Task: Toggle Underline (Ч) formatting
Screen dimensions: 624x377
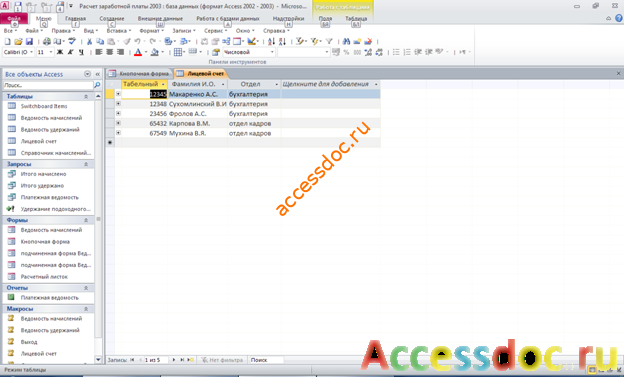Action: (x=81, y=52)
